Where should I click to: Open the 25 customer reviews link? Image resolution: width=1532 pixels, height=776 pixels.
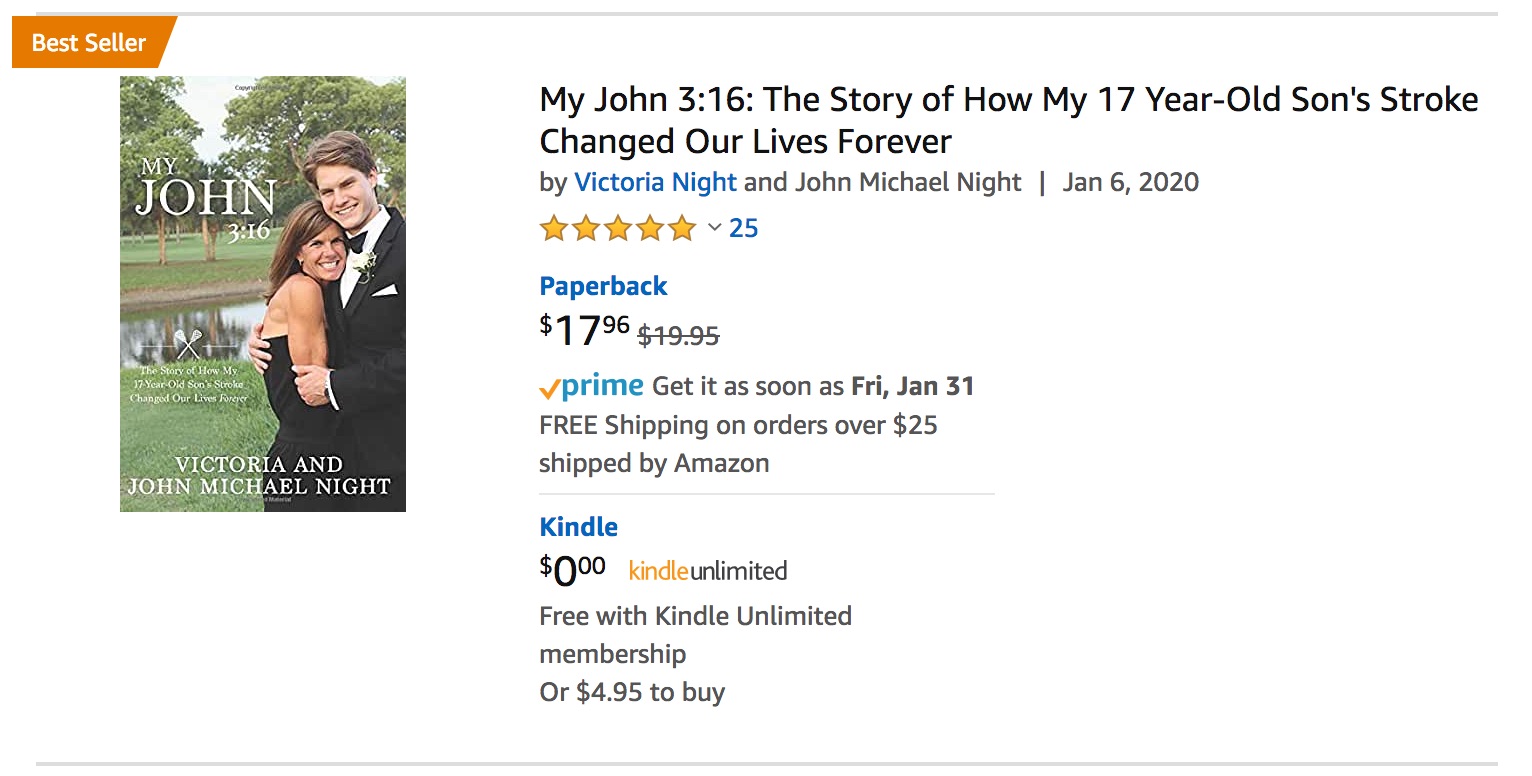click(744, 229)
